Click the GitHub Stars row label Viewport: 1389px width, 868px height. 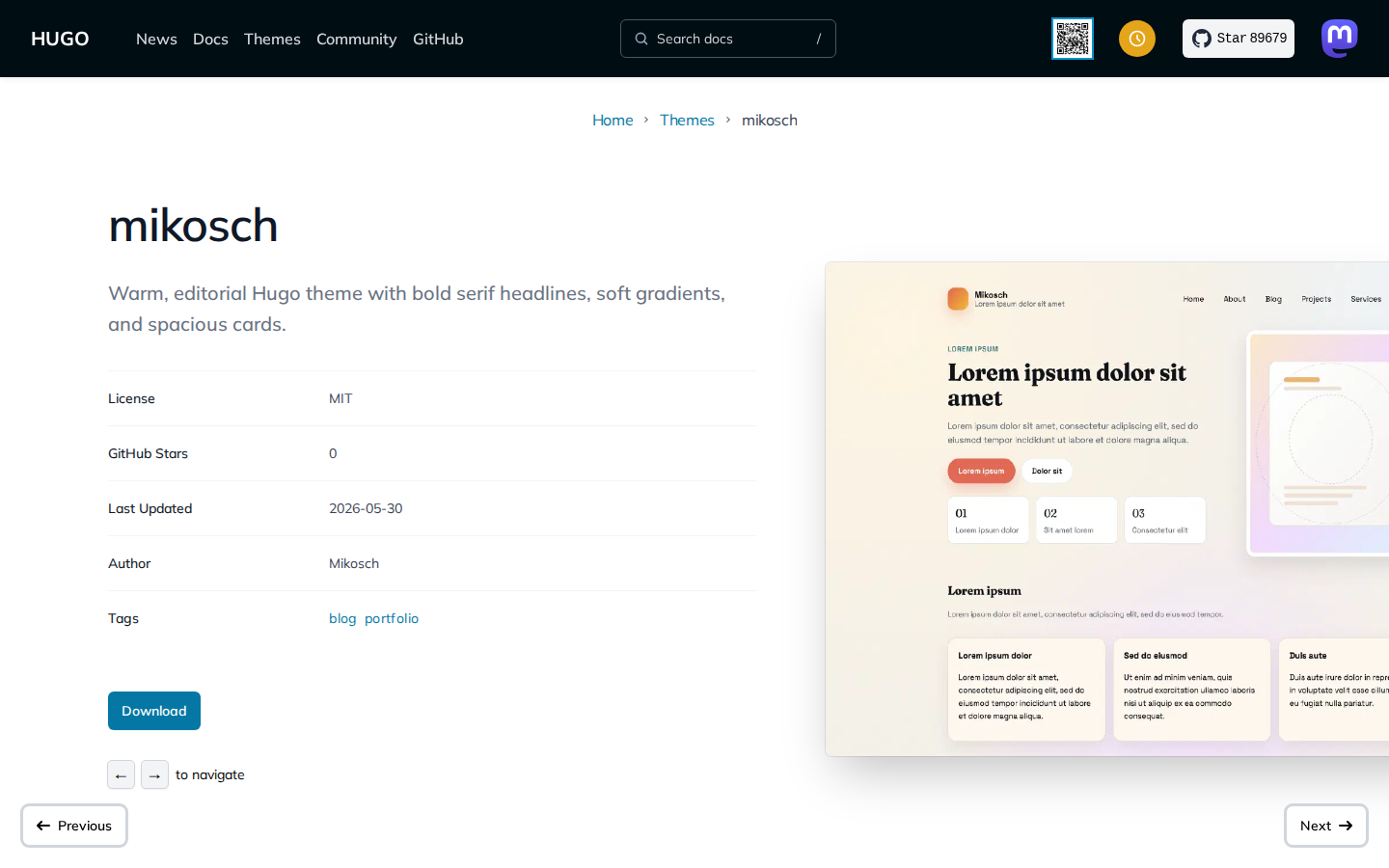click(x=148, y=453)
